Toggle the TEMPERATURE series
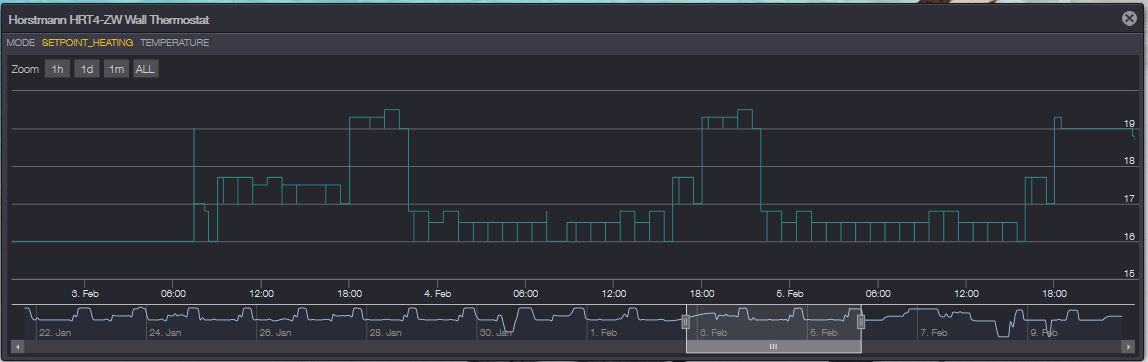This screenshot has width=1148, height=362. 174,43
